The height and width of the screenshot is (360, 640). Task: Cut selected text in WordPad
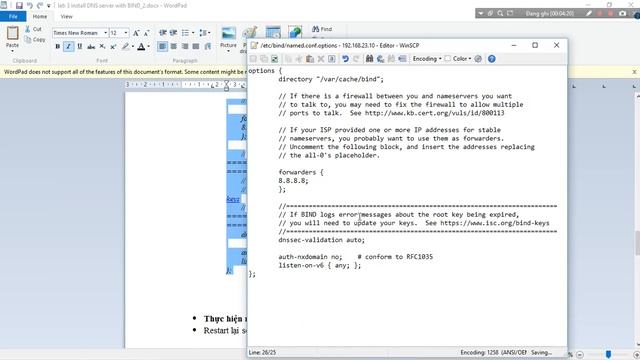click(33, 29)
